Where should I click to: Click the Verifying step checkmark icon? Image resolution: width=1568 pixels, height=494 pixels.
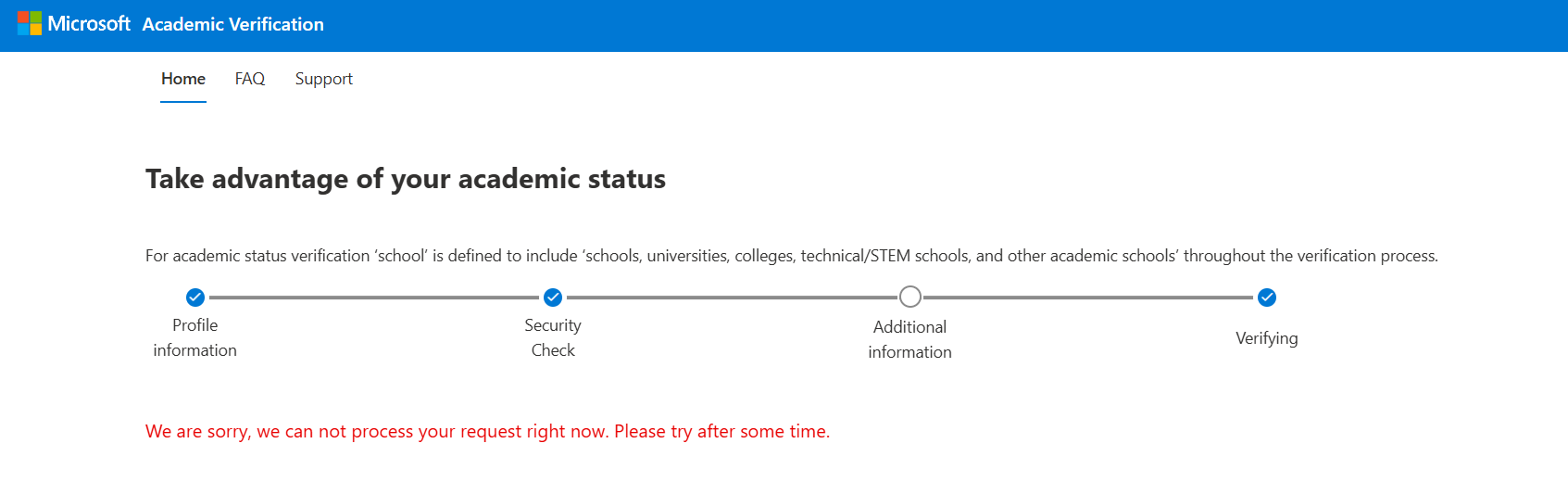1267,298
